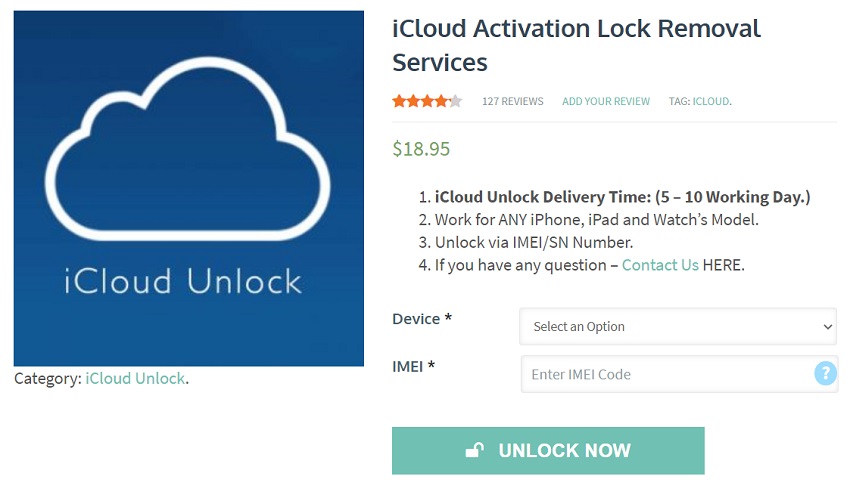Click the unlock padlock icon on button
850x501 pixels.
475,450
